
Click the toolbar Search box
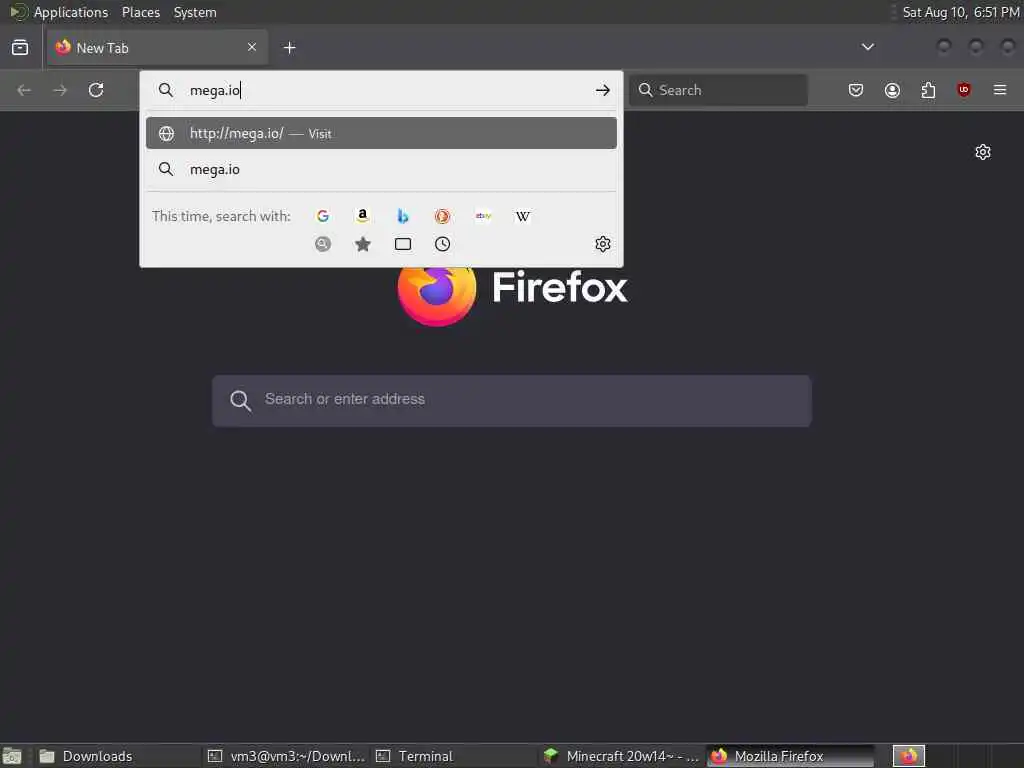pyautogui.click(x=718, y=90)
